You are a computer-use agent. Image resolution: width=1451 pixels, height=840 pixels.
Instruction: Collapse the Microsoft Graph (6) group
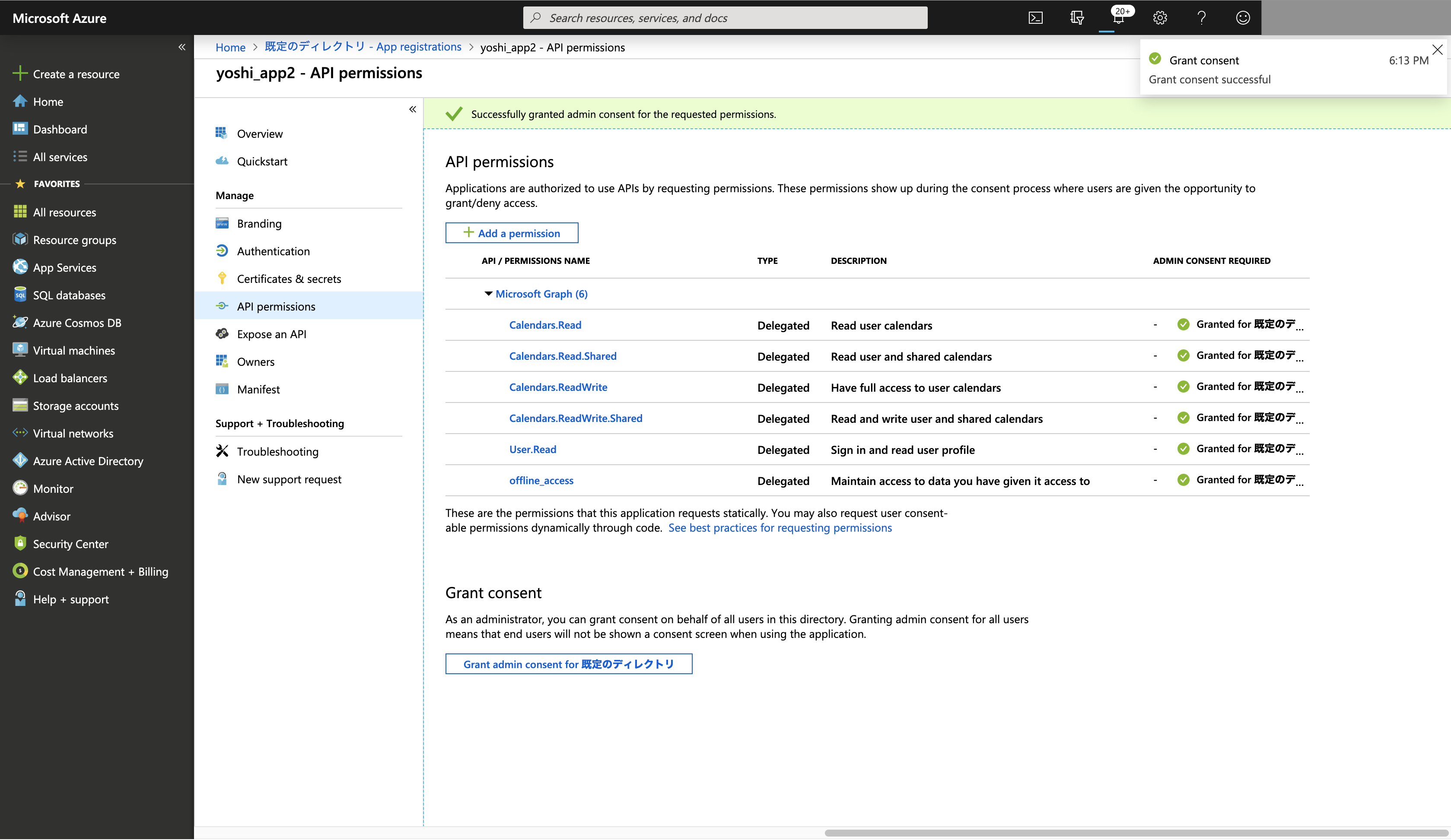click(x=488, y=294)
